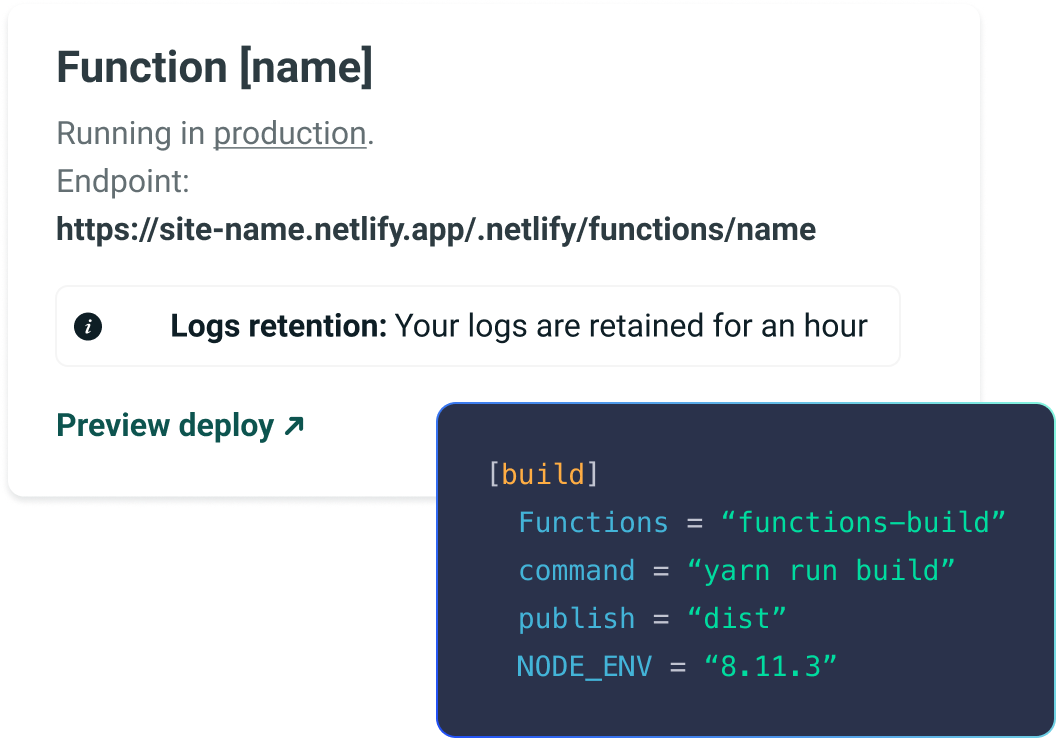This screenshot has height=738, width=1056.
Task: Click the "functions-build" value
Action: pos(862,522)
